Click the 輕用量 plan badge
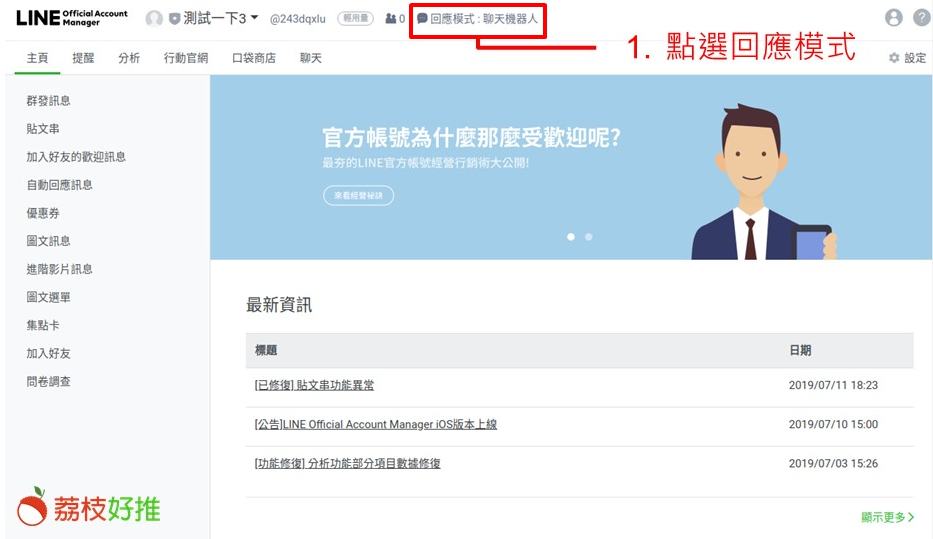The width and height of the screenshot is (933, 539). pos(355,19)
